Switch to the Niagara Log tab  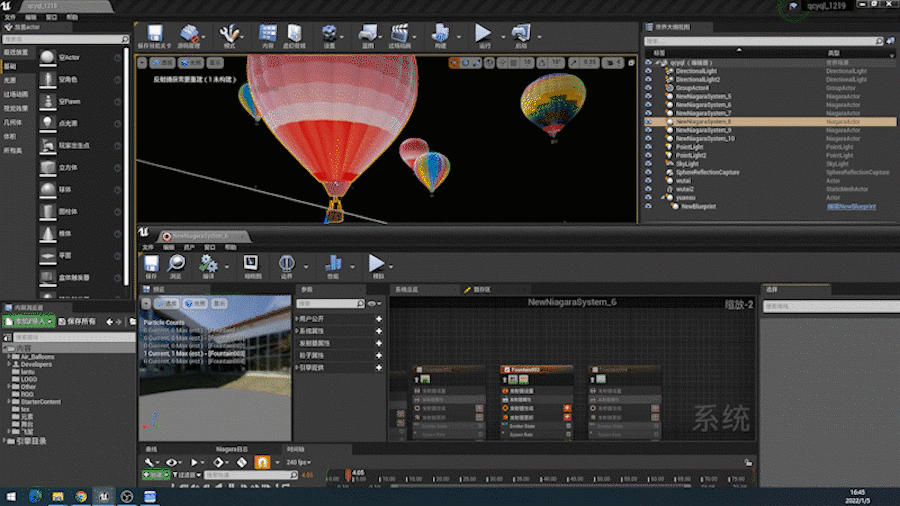[232, 449]
